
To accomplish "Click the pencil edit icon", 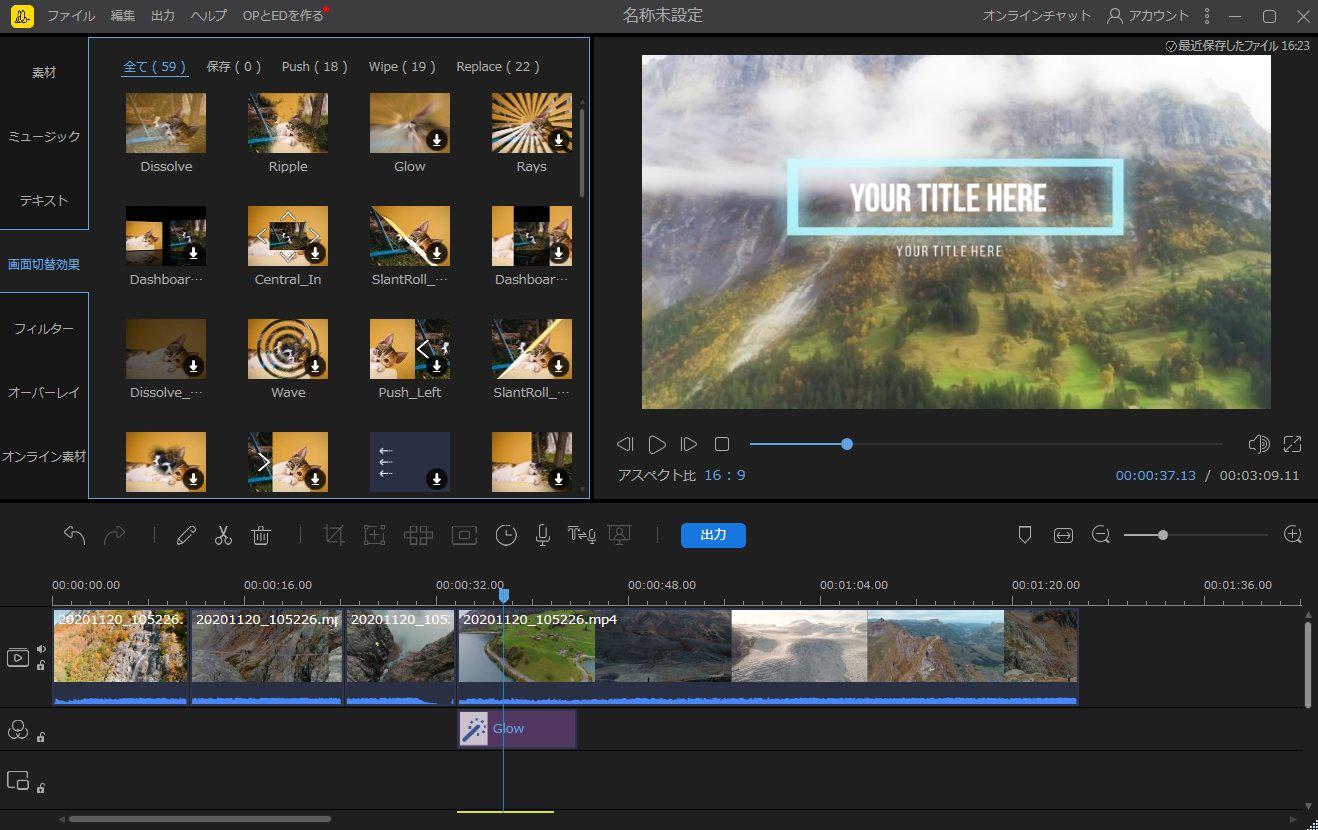I will [x=186, y=535].
